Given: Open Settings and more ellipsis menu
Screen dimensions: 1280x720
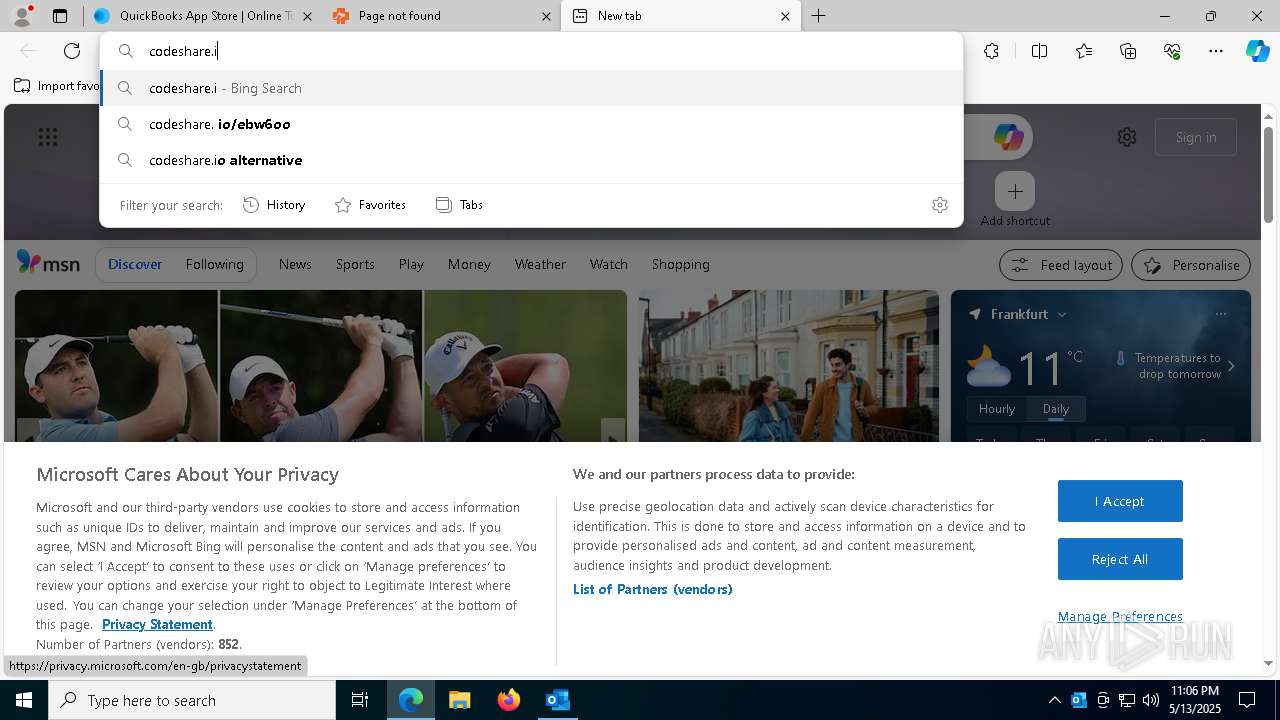Looking at the screenshot, I should (1216, 51).
